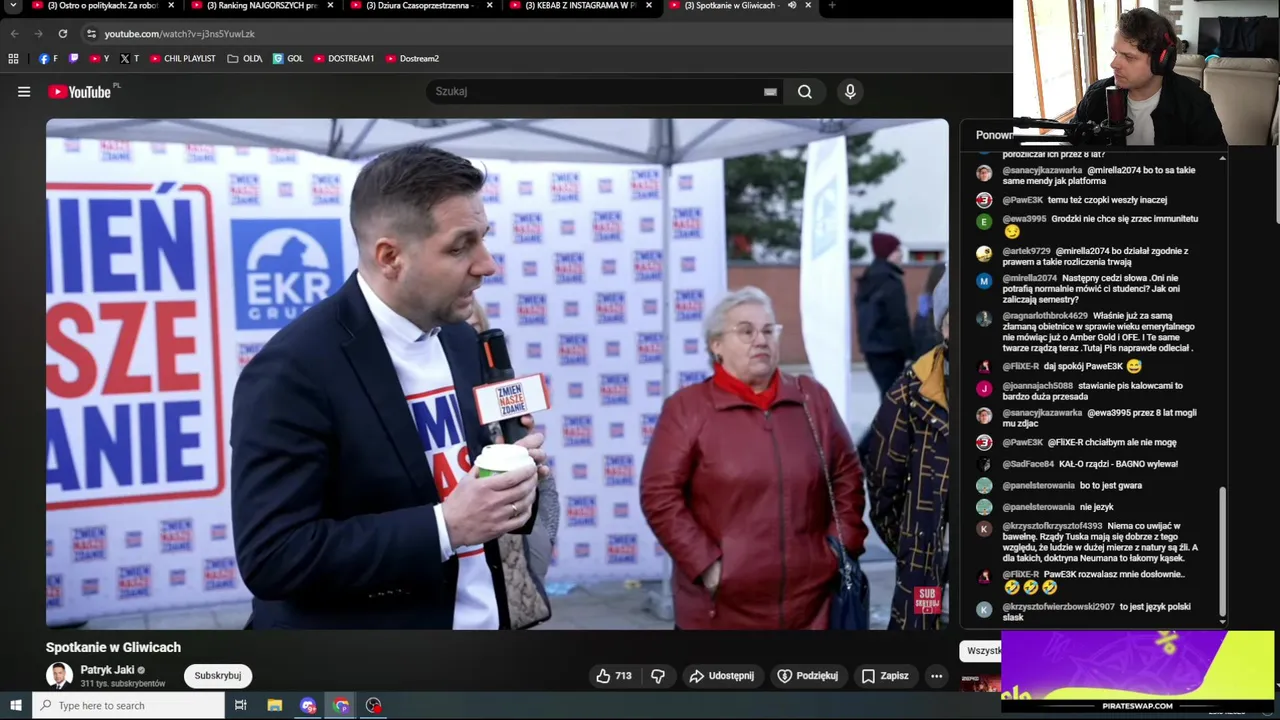This screenshot has height=720, width=1280.
Task: Open File Explorer from the taskbar
Action: [x=275, y=706]
